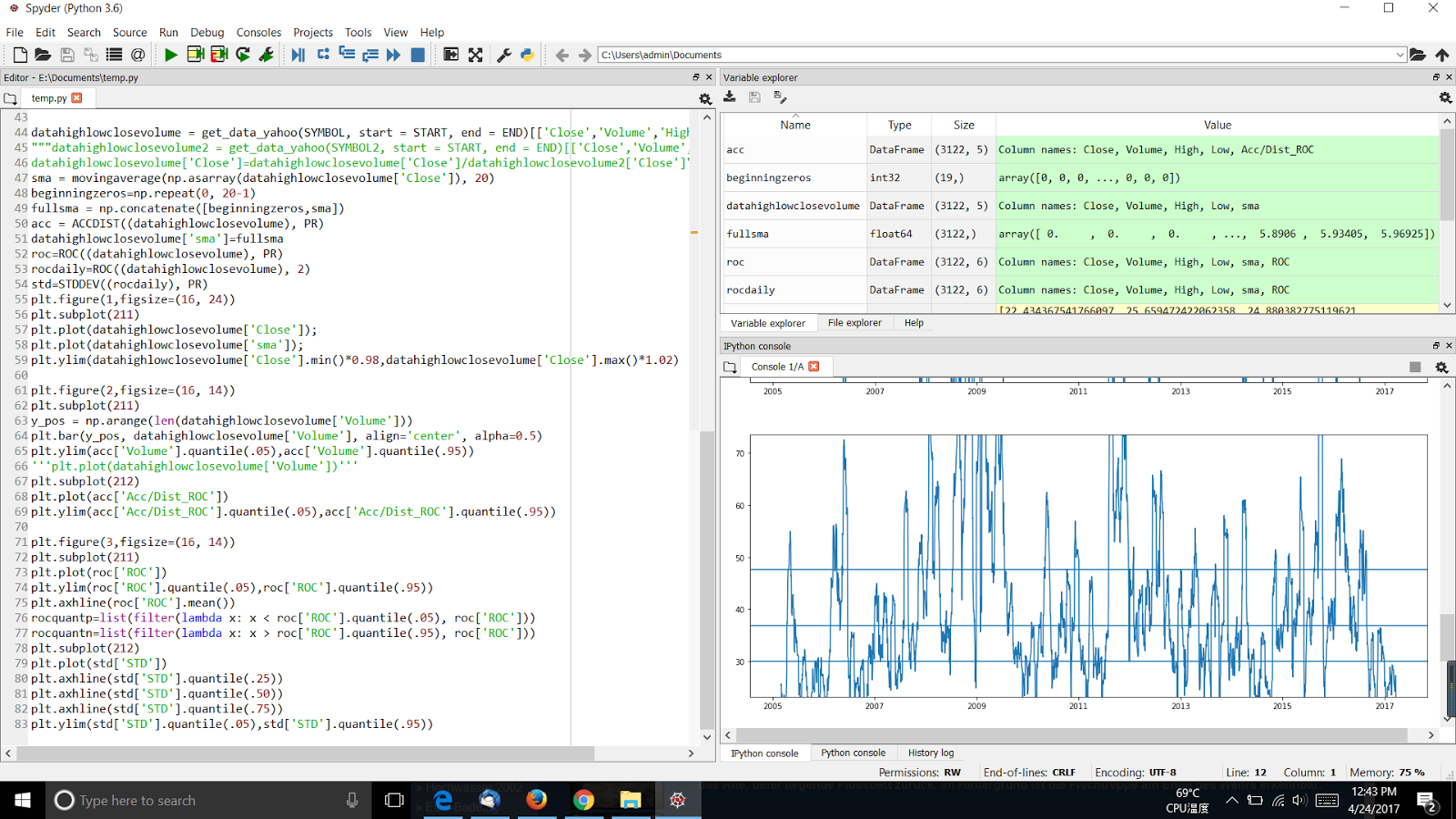
Task: Browse console tabs list button
Action: 730,367
